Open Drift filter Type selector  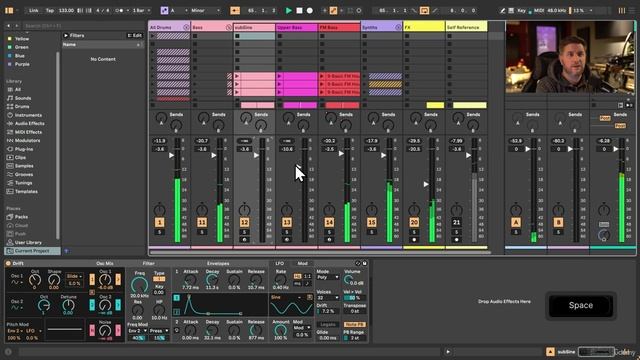(x=159, y=279)
